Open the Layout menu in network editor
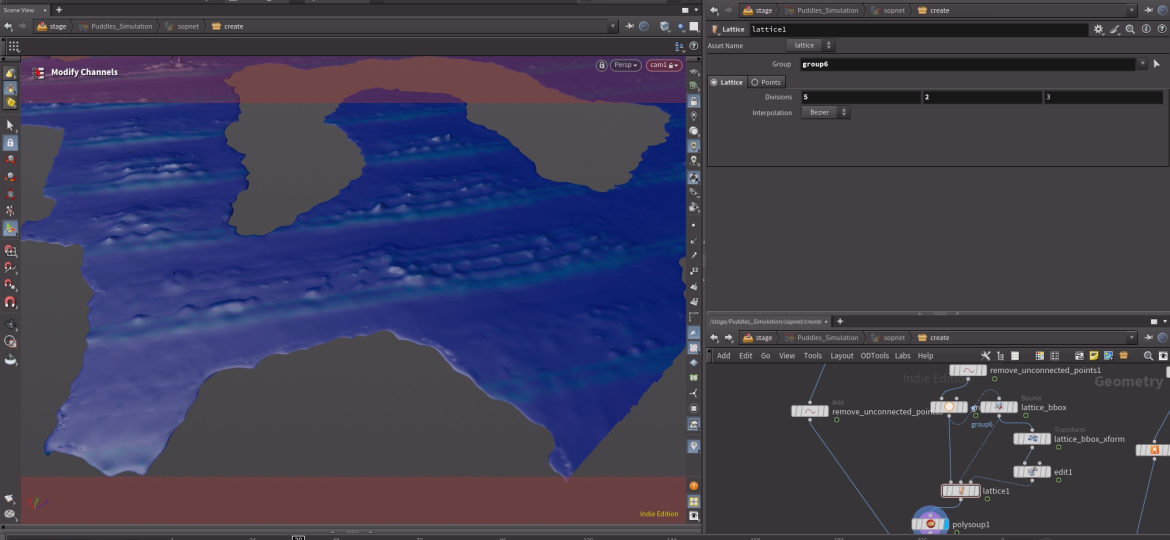 [841, 355]
